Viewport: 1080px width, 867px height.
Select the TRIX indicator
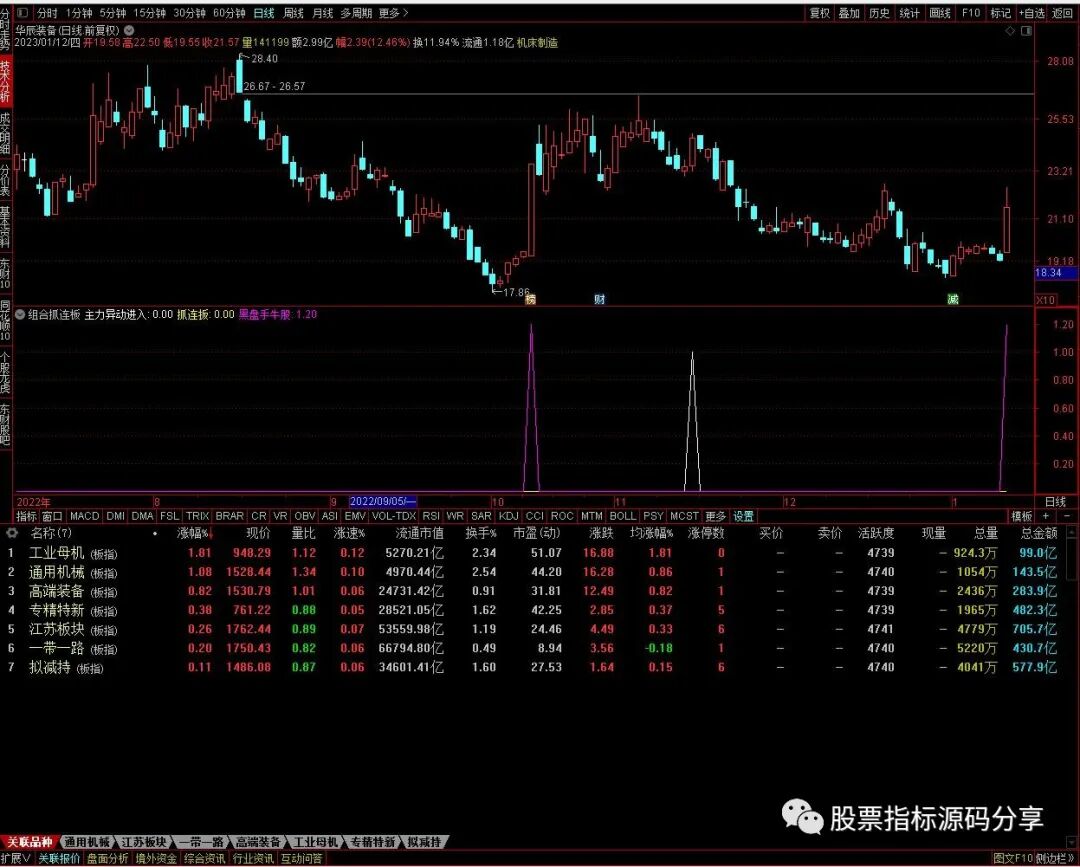click(198, 516)
